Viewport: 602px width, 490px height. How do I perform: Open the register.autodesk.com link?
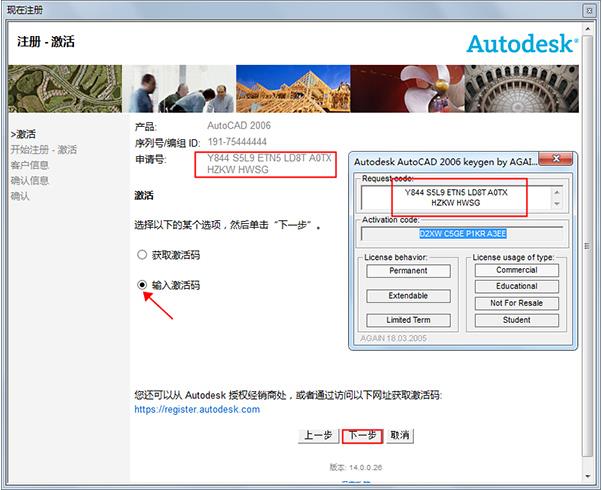coord(197,410)
